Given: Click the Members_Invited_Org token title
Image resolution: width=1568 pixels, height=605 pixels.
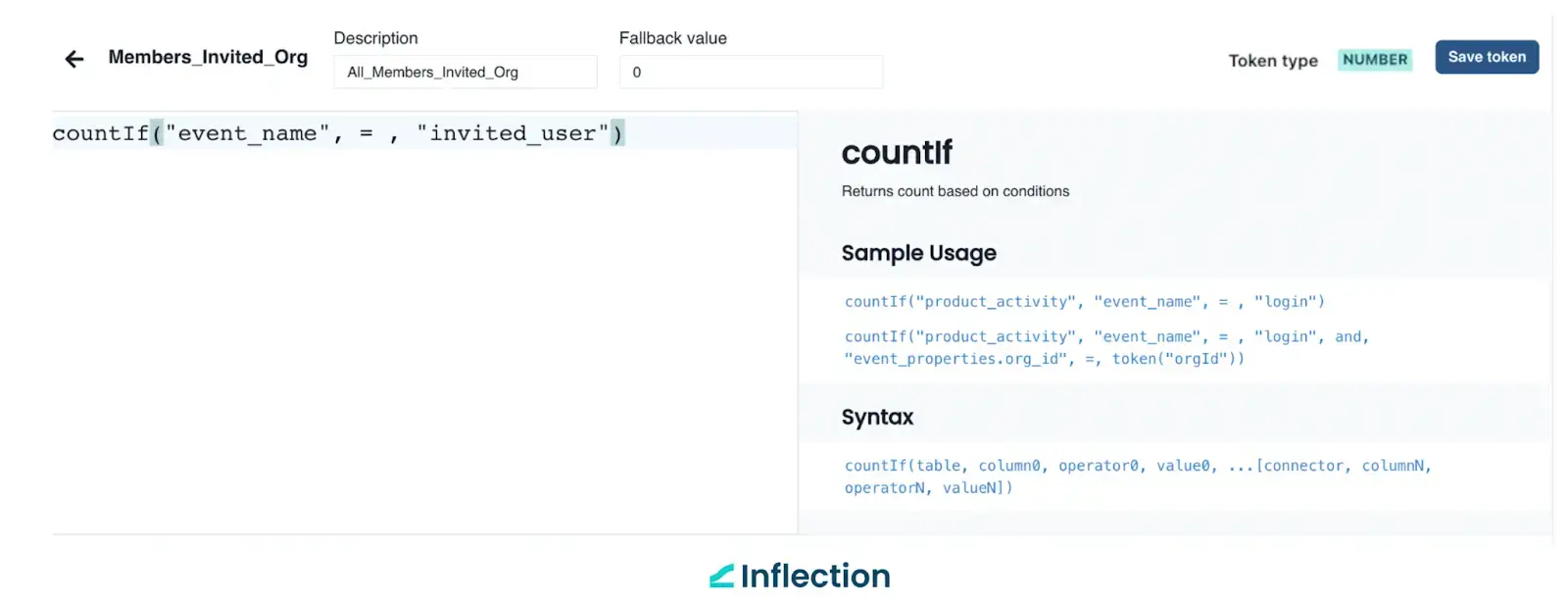Looking at the screenshot, I should [x=209, y=57].
